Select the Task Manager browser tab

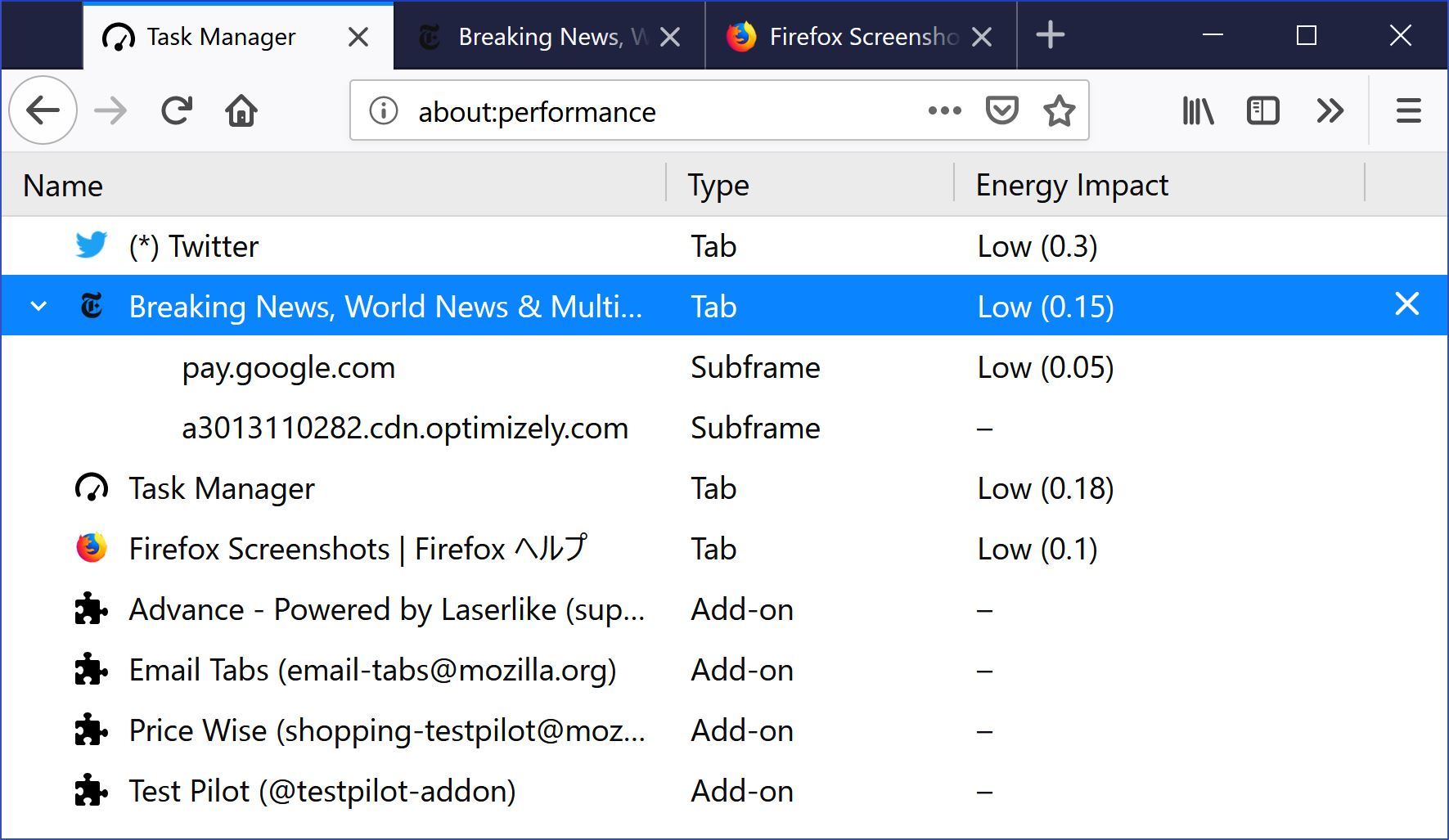point(237,36)
